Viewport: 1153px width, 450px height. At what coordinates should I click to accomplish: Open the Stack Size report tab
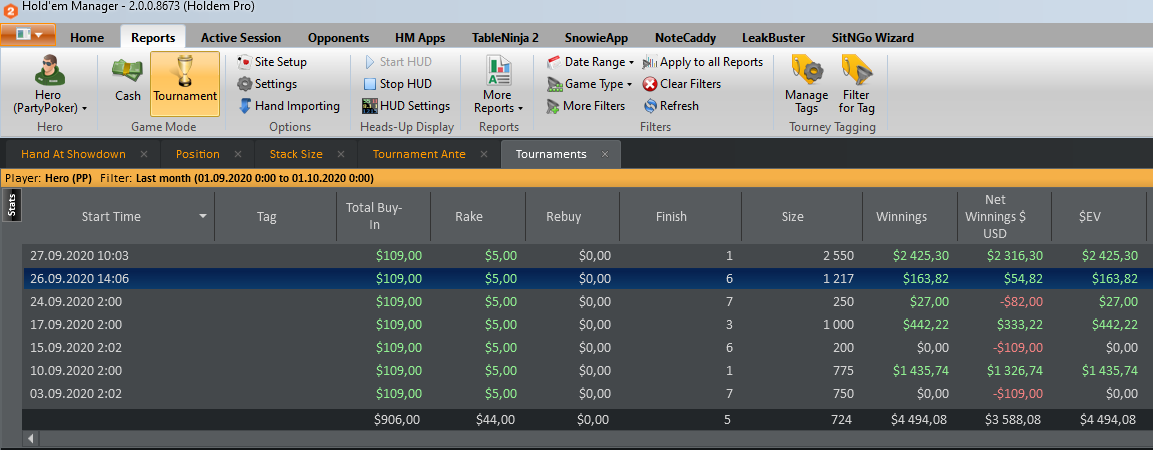[x=296, y=154]
